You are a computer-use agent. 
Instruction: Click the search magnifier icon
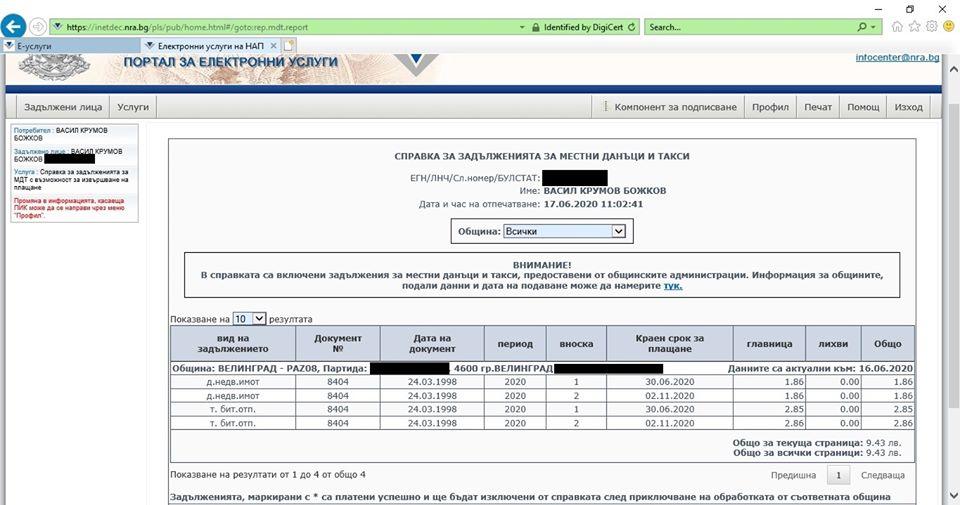point(862,27)
